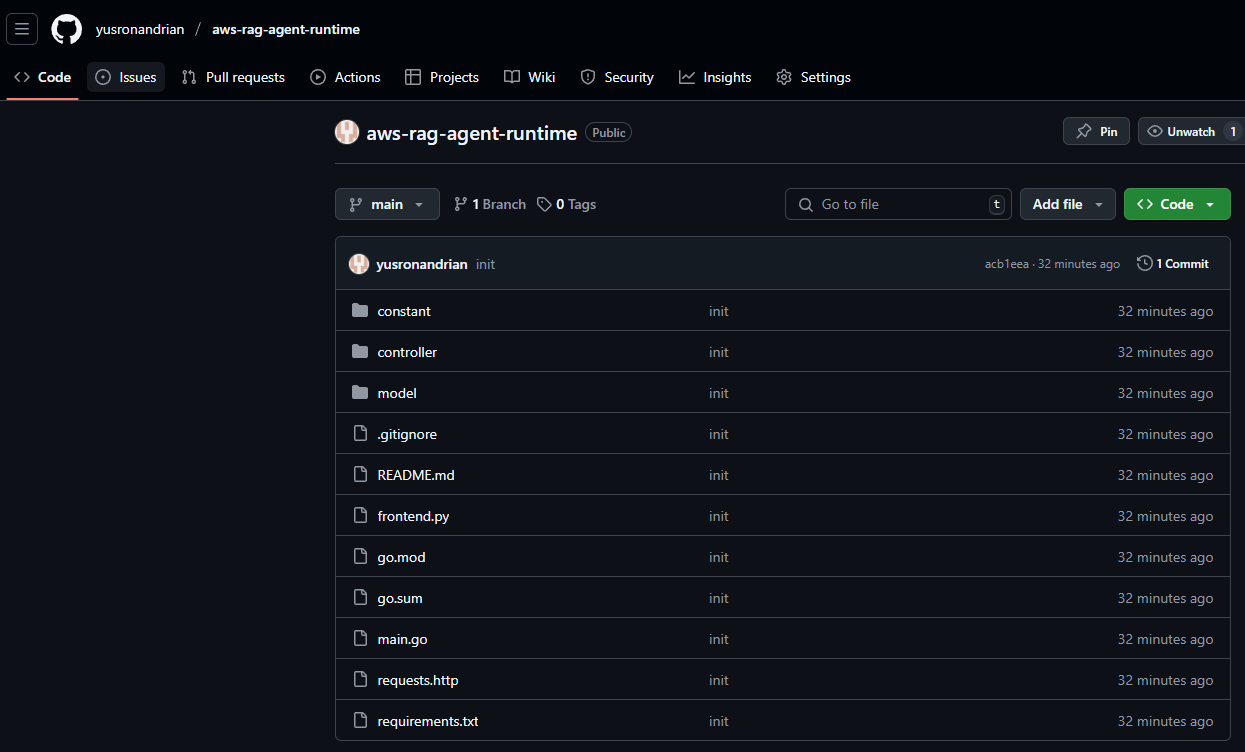
Task: Click the repository avatar next to the title
Action: pos(347,132)
